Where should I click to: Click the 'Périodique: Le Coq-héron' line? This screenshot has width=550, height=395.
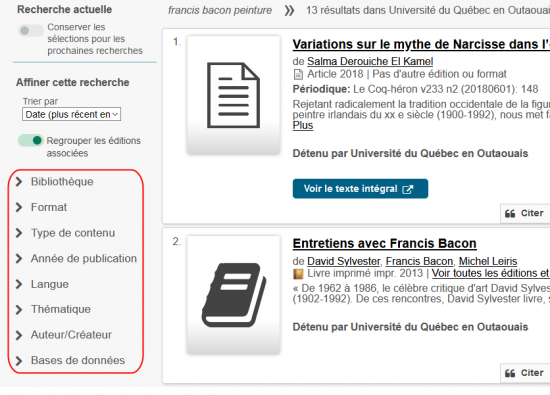(415, 89)
